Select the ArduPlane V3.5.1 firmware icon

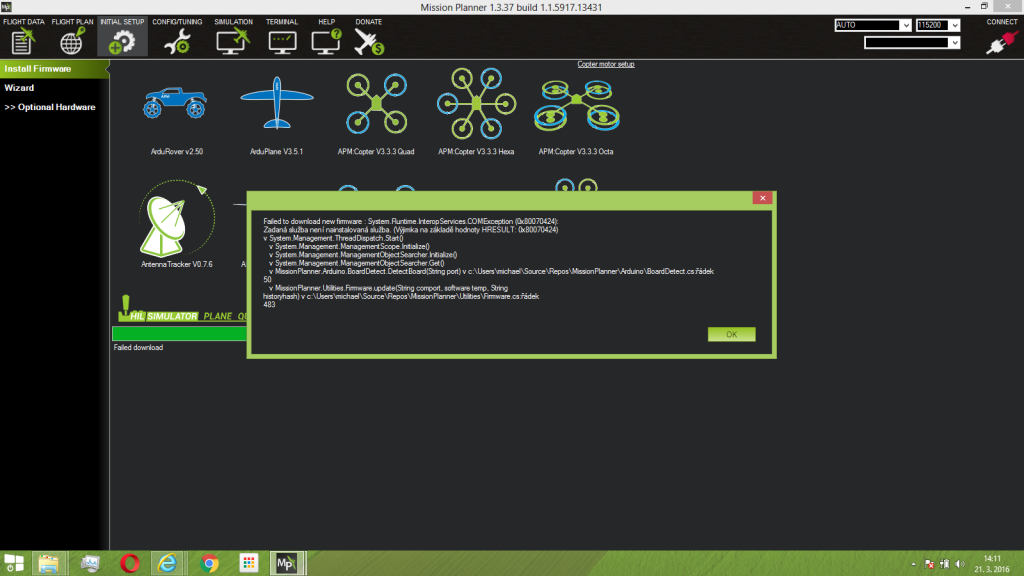276,104
